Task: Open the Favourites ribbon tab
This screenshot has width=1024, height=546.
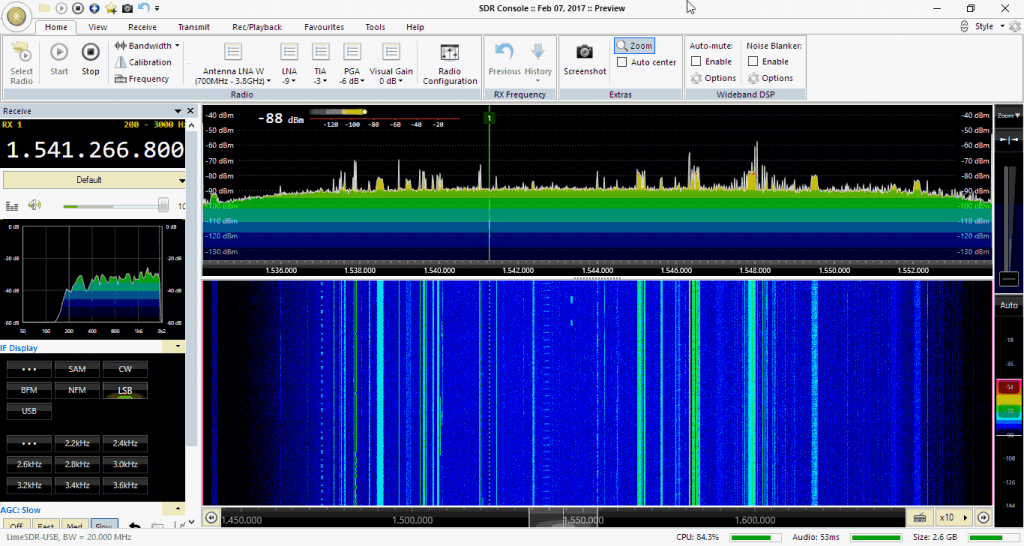Action: pos(323,27)
